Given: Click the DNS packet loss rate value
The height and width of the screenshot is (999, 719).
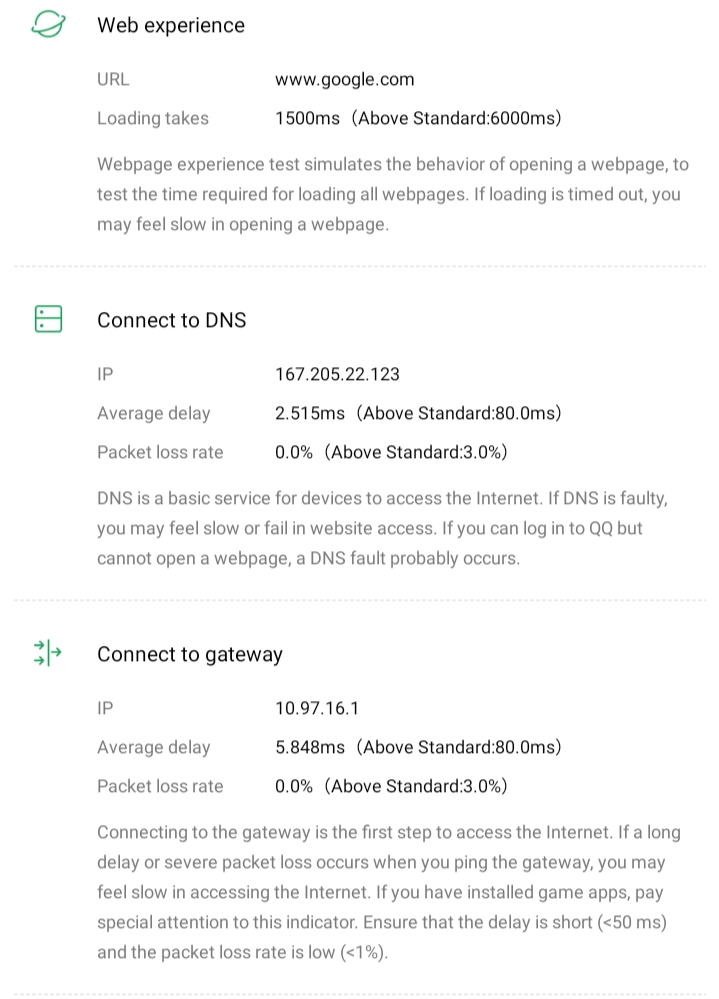Looking at the screenshot, I should click(391, 452).
